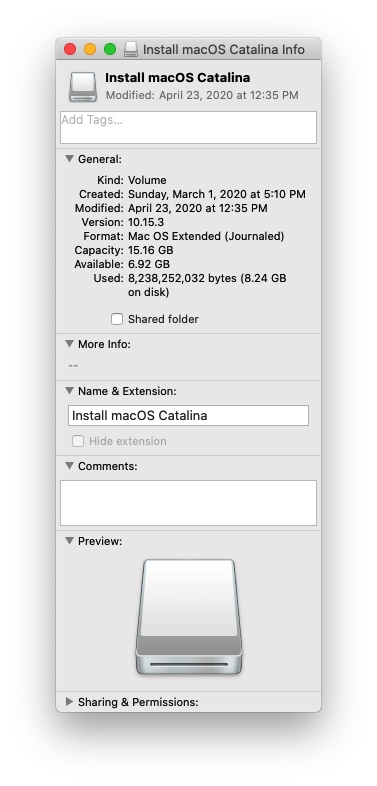Minimize the window with yellow button

pos(90,49)
